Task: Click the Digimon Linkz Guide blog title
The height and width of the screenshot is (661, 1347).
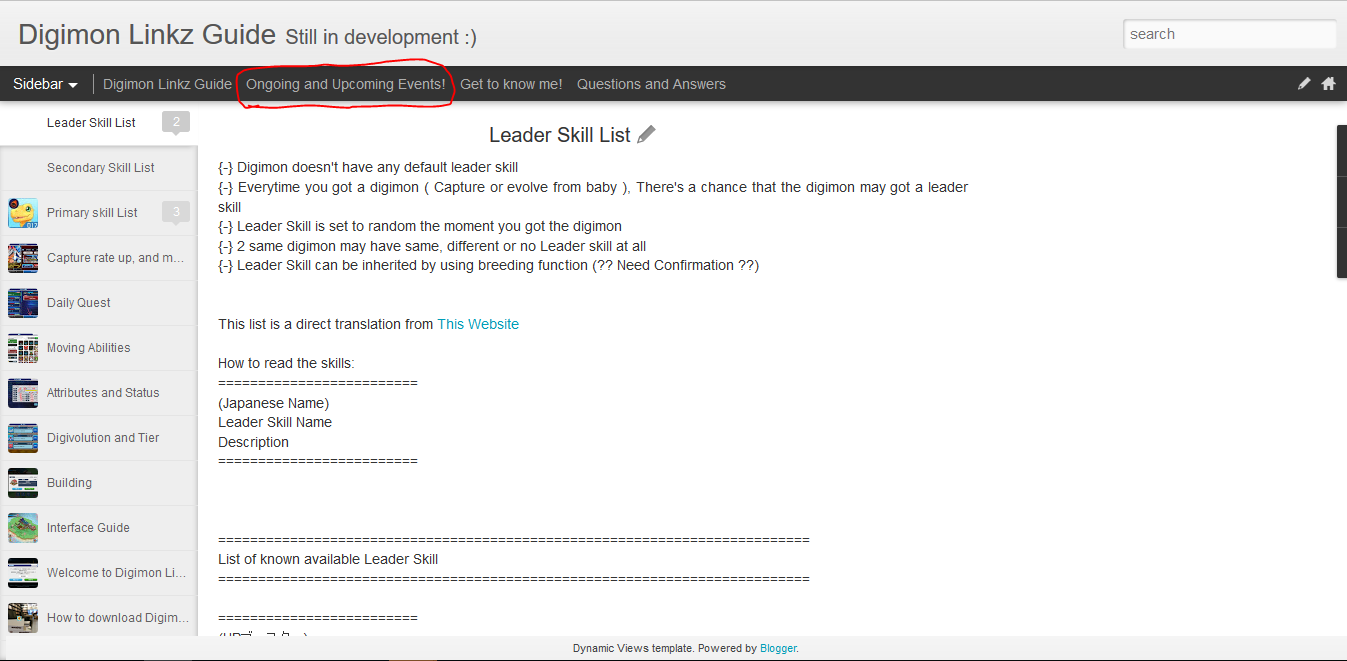Action: point(147,35)
